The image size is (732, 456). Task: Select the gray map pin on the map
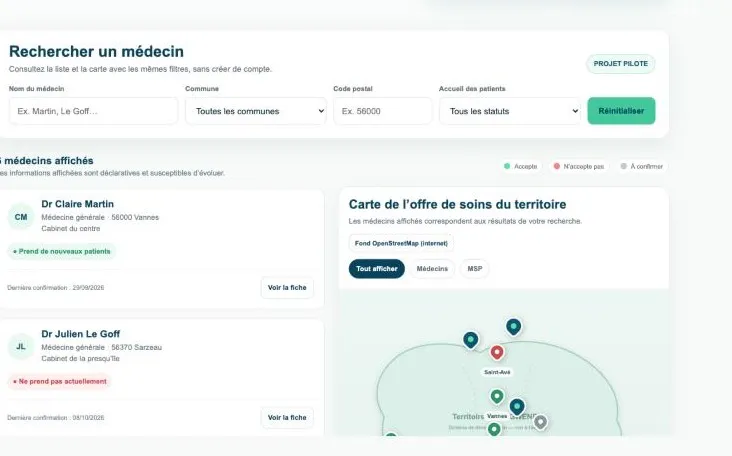(x=540, y=422)
